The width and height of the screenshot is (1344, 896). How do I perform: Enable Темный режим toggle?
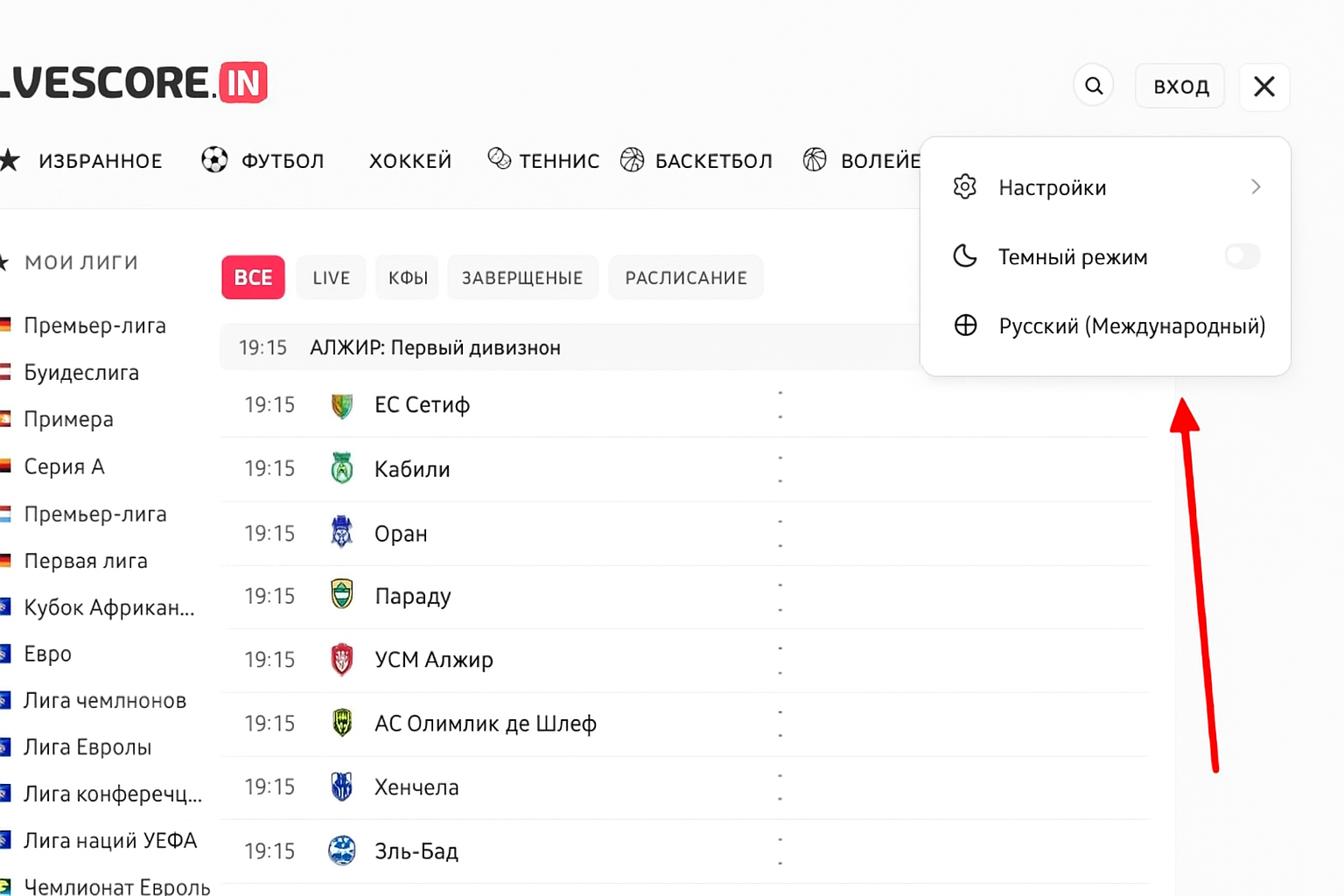point(1242,256)
